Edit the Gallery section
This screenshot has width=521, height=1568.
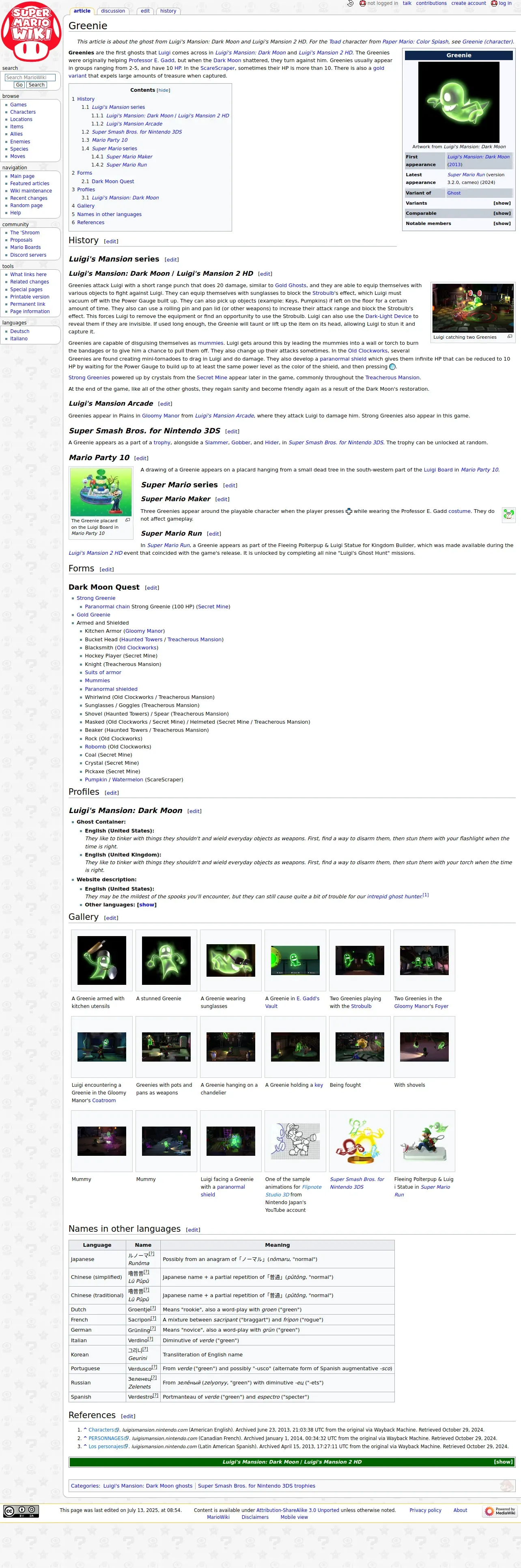click(111, 918)
